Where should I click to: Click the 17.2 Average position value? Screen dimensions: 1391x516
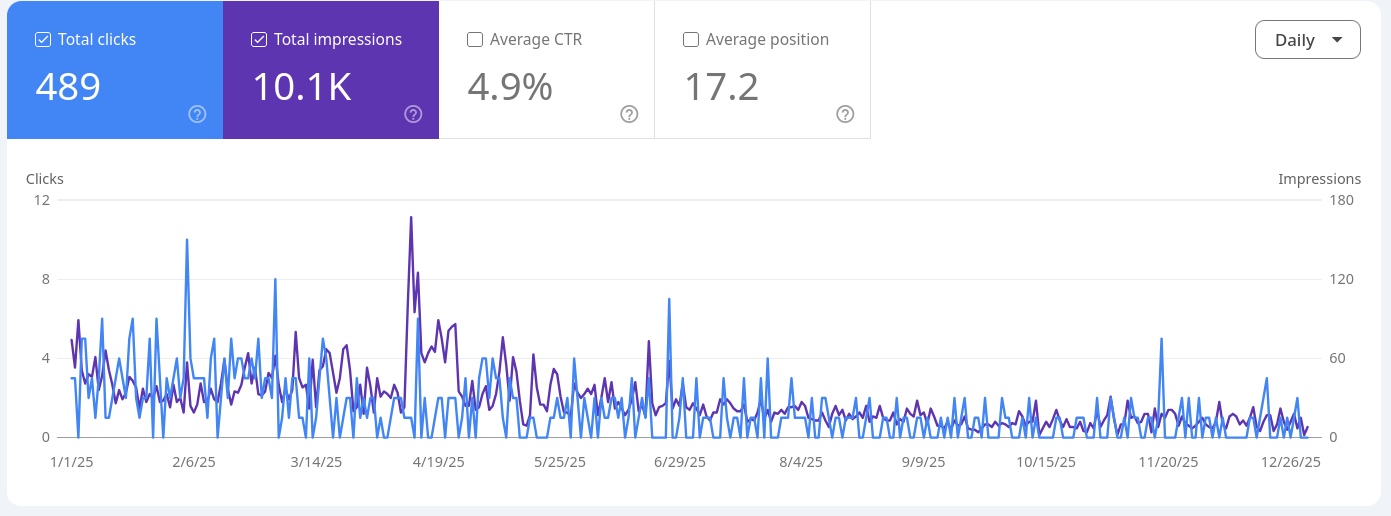(x=721, y=87)
